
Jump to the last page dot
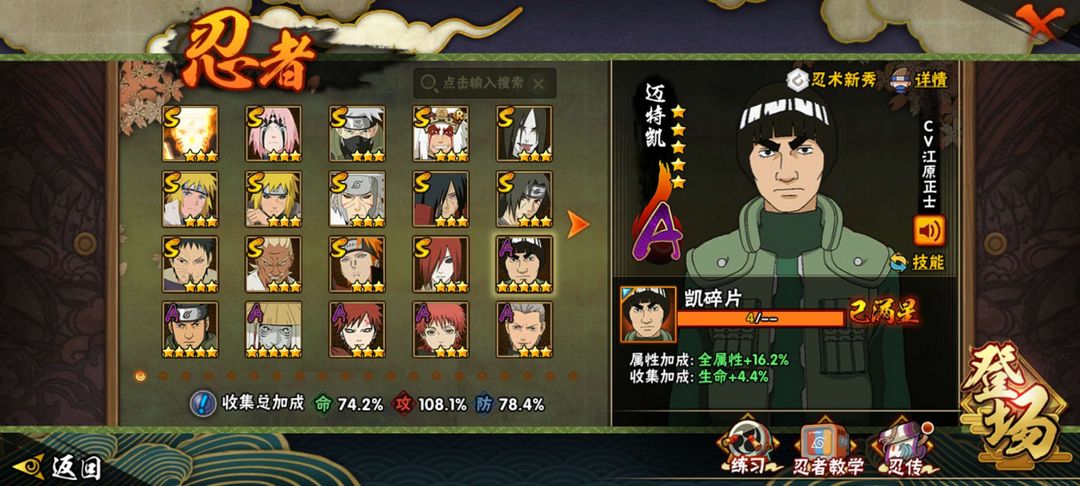pos(572,376)
